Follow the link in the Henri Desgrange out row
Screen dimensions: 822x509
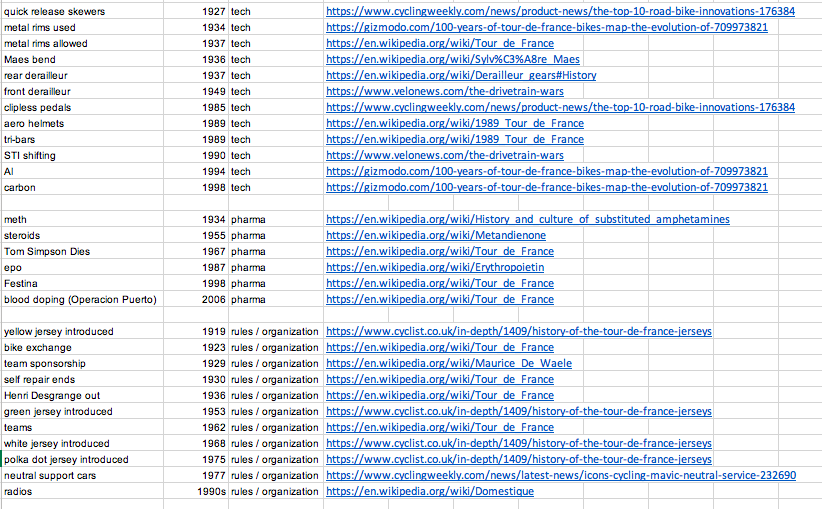tap(440, 395)
